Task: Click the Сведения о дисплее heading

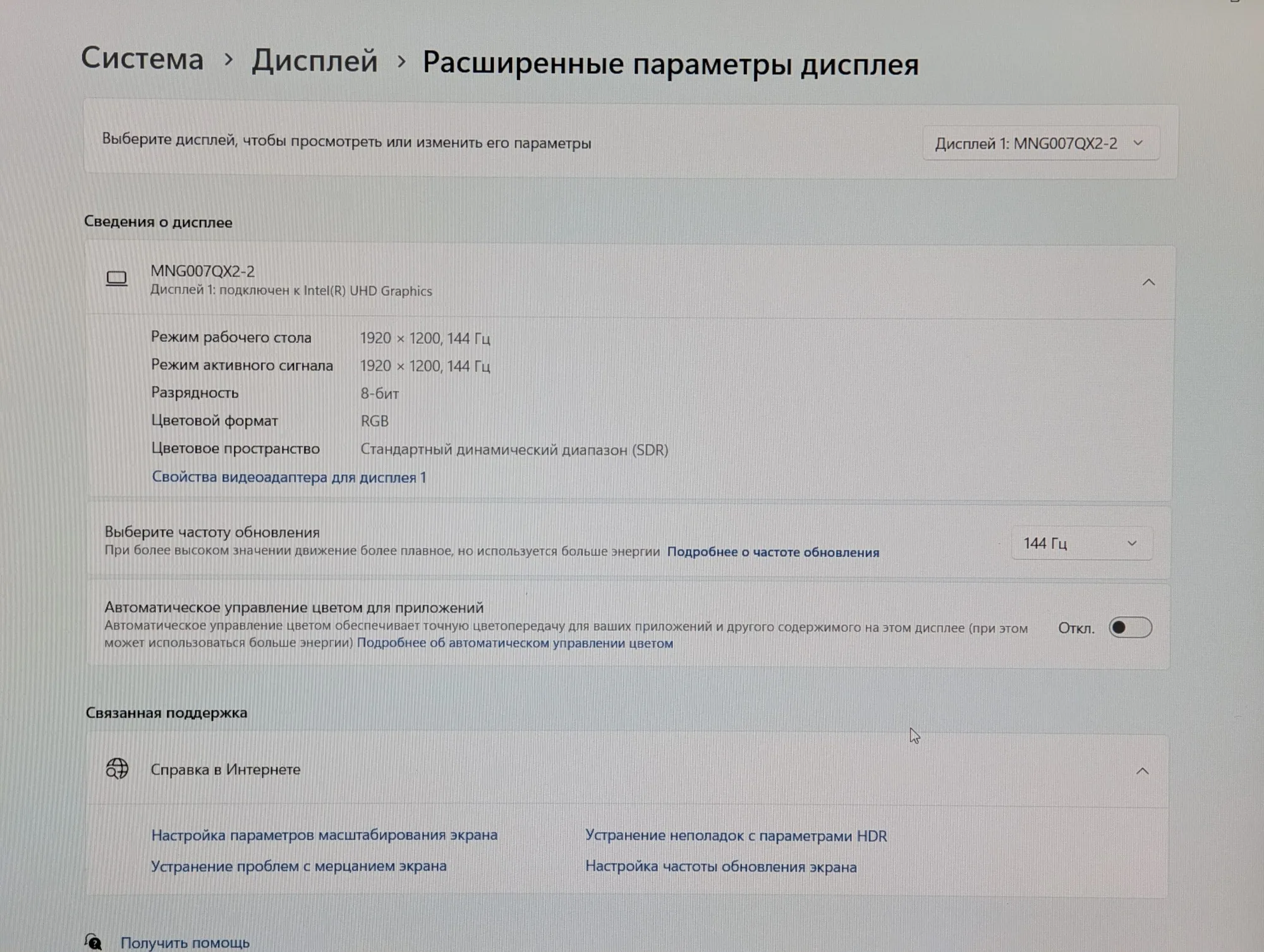Action: [158, 222]
